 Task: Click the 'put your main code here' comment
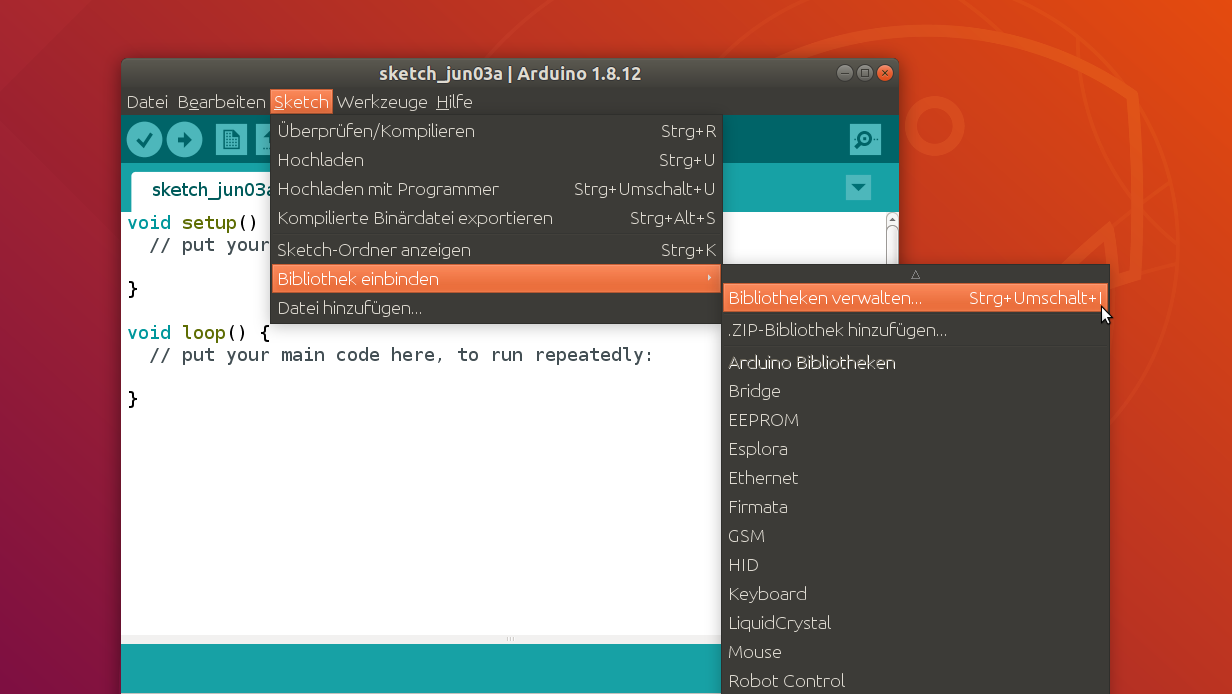[401, 355]
